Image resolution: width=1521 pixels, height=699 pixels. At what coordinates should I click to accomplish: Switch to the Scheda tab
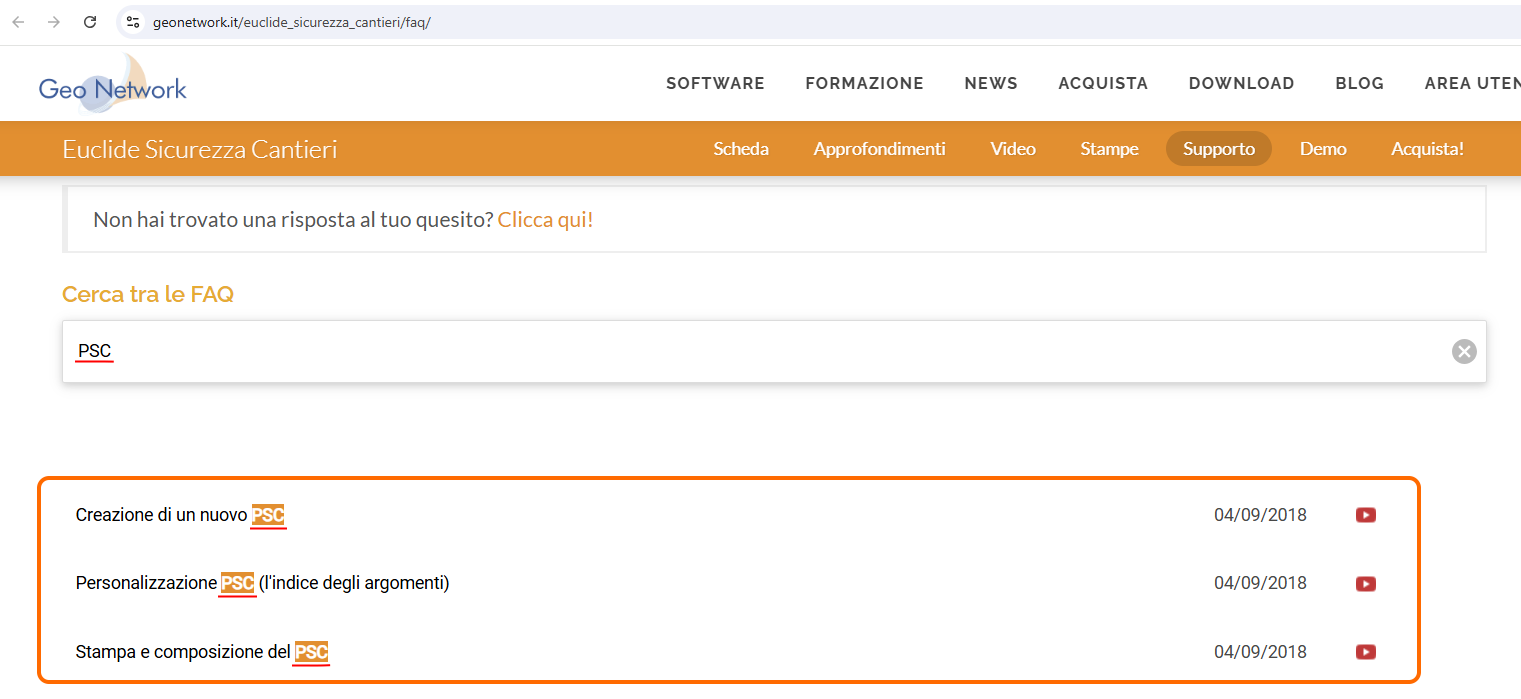pos(740,149)
